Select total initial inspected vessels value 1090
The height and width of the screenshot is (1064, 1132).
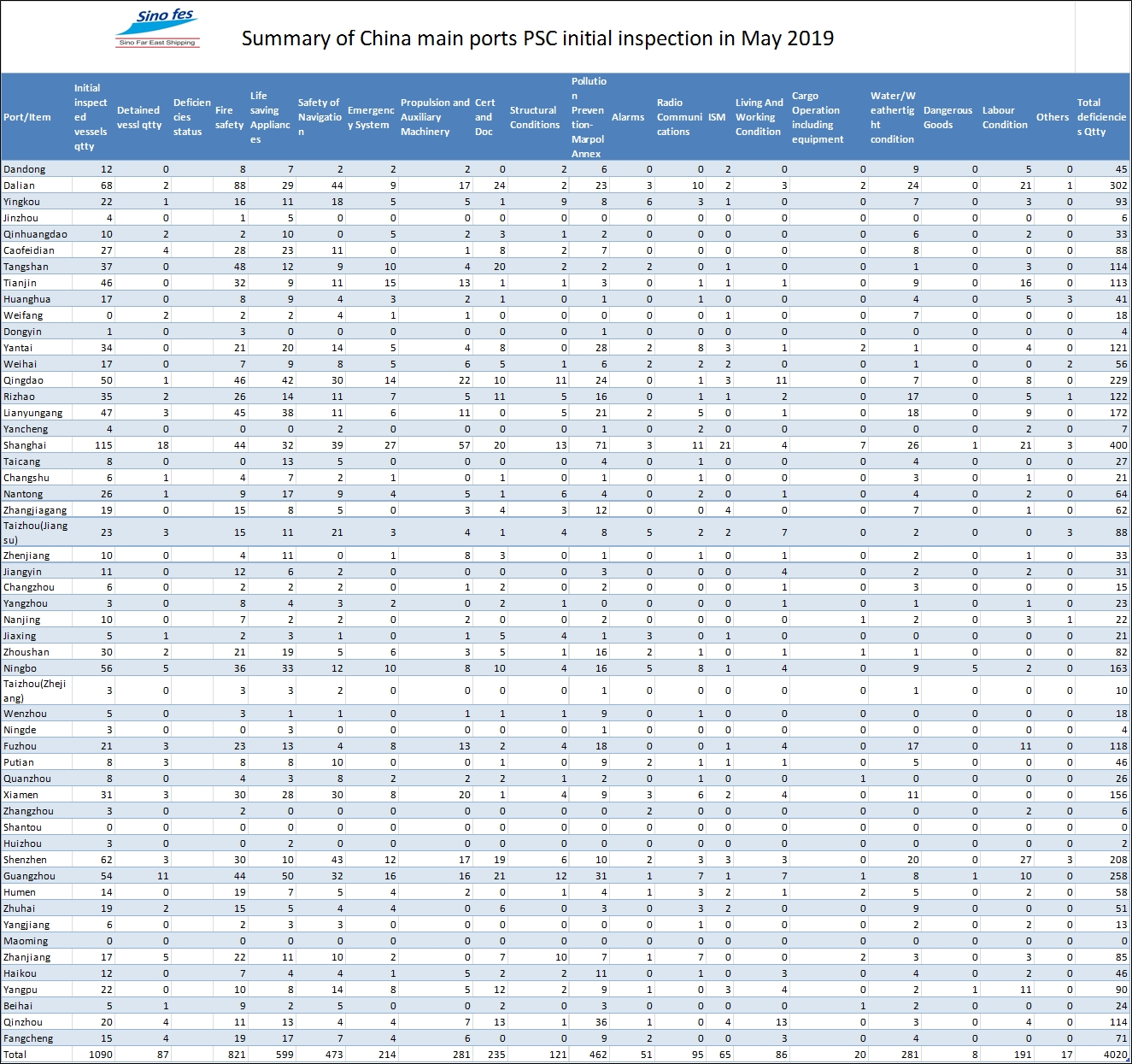(101, 1055)
